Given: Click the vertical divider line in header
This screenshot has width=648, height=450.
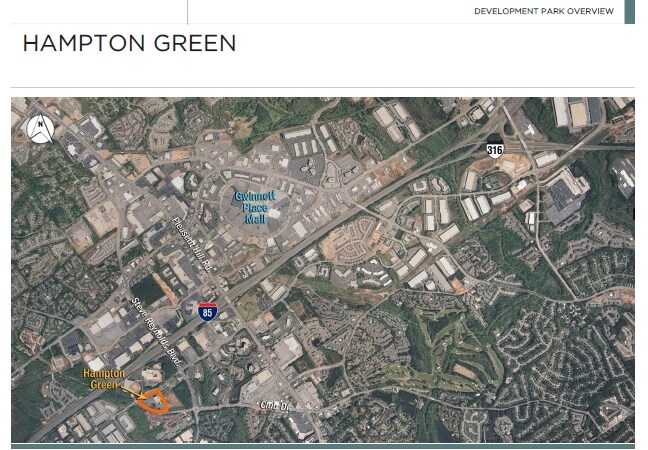Looking at the screenshot, I should 188,12.
